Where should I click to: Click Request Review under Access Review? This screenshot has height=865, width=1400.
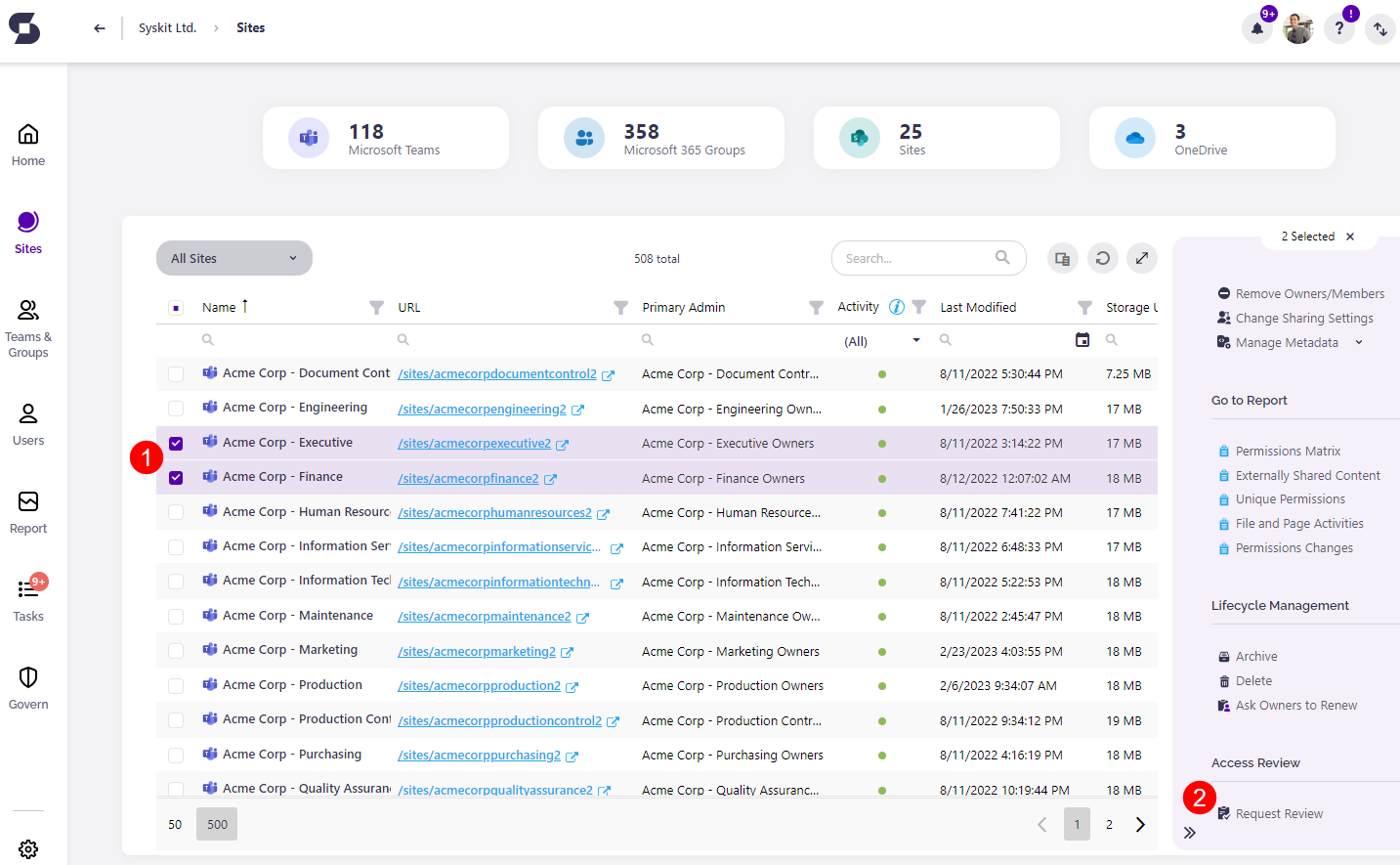pyautogui.click(x=1278, y=813)
